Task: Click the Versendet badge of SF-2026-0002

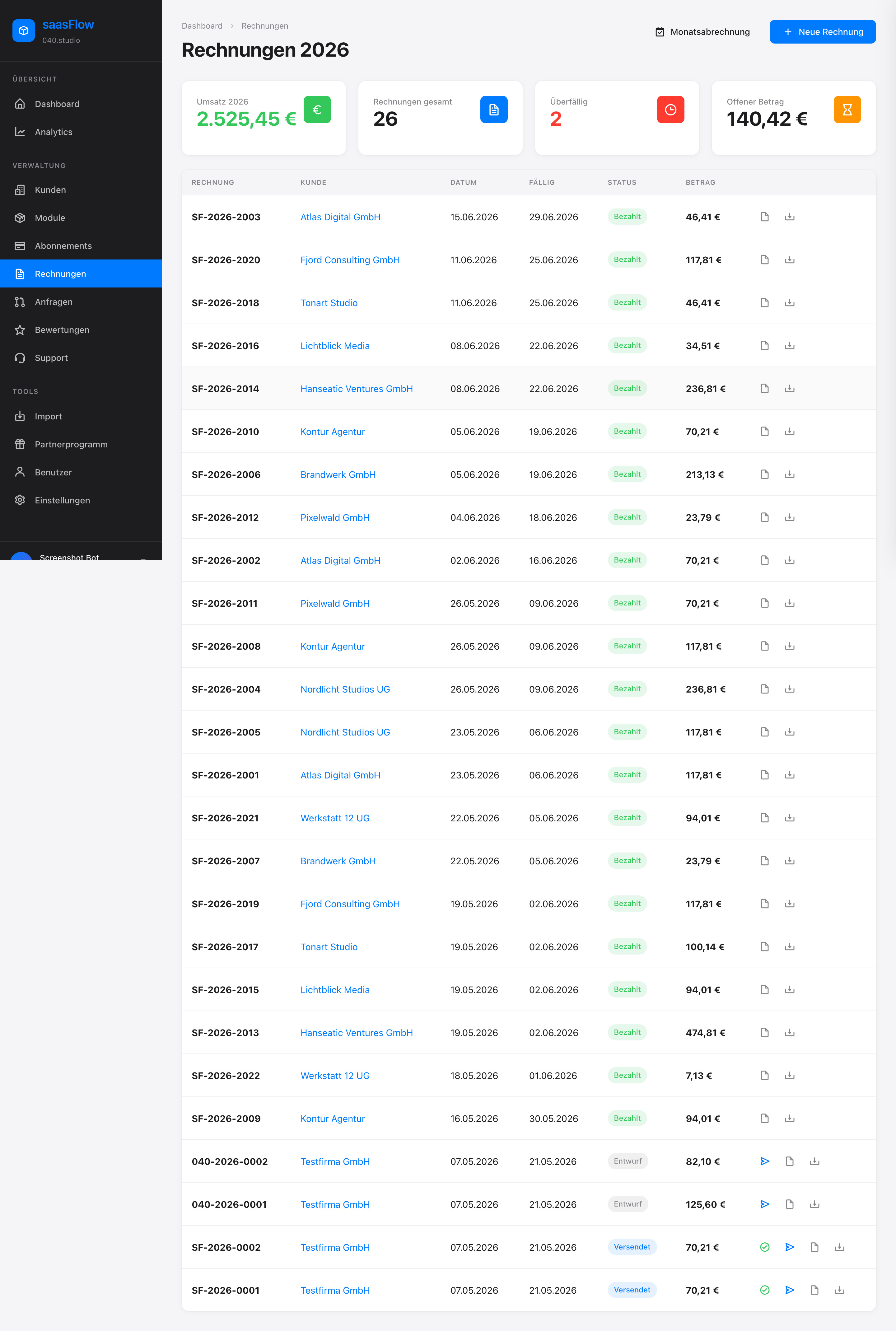Action: [632, 1247]
